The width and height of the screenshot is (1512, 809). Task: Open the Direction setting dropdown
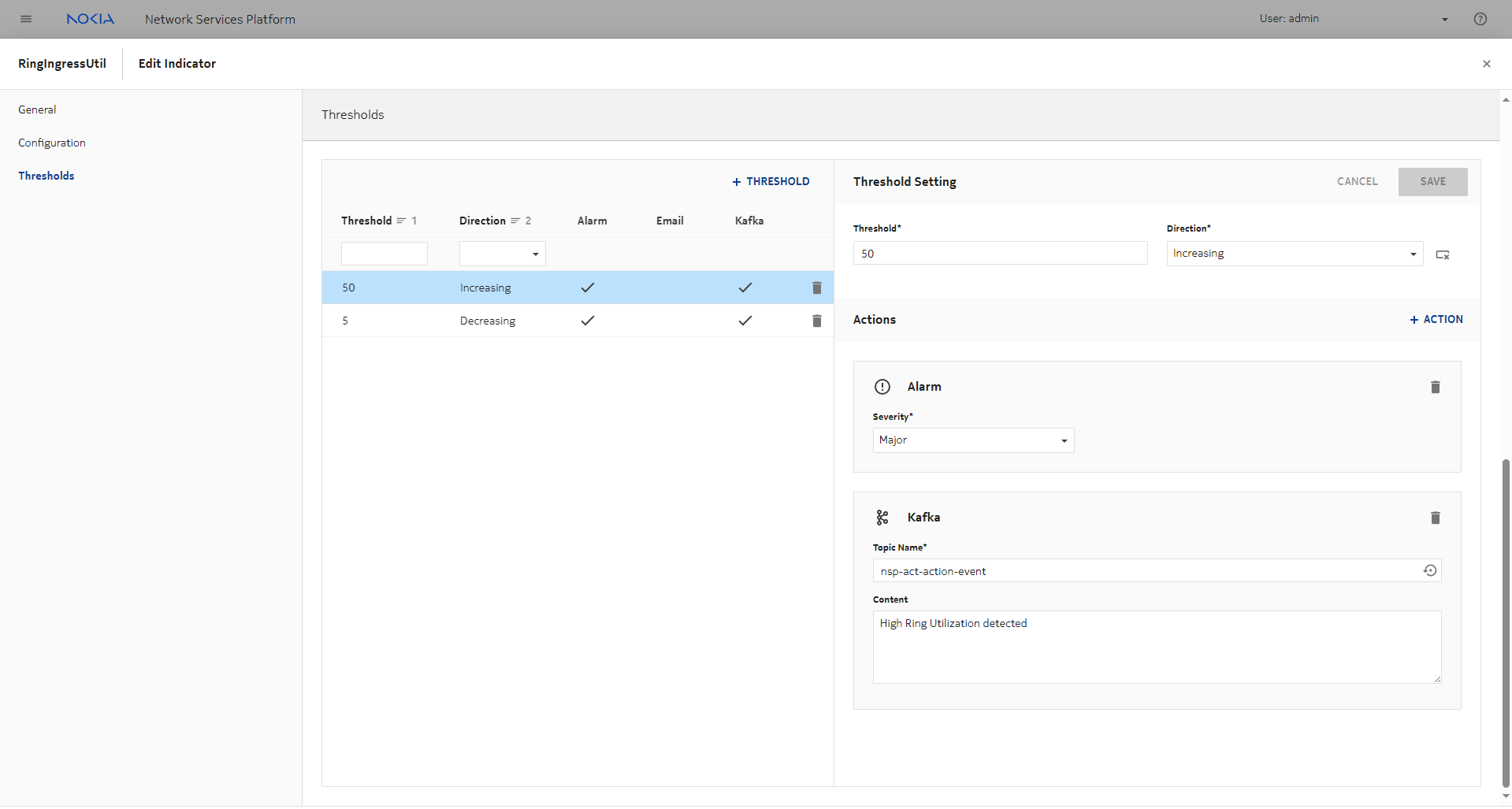coord(1295,254)
